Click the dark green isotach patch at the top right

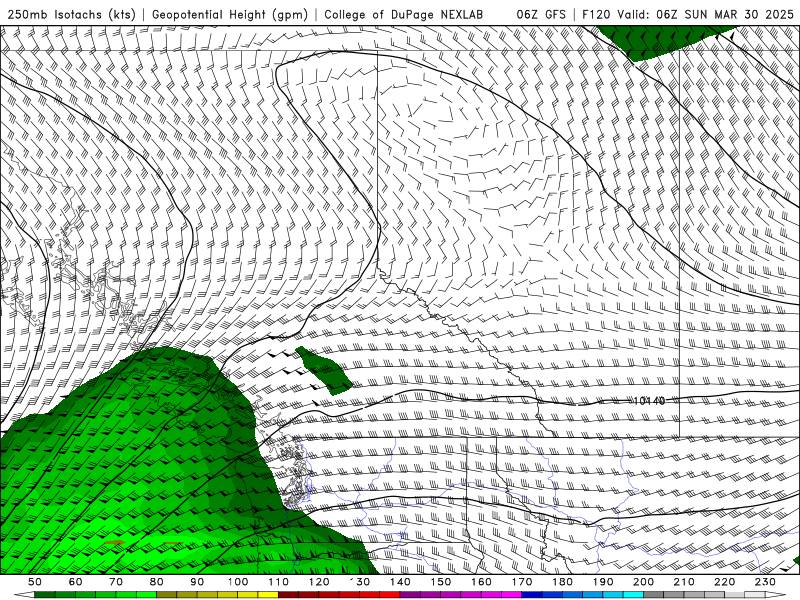point(659,41)
